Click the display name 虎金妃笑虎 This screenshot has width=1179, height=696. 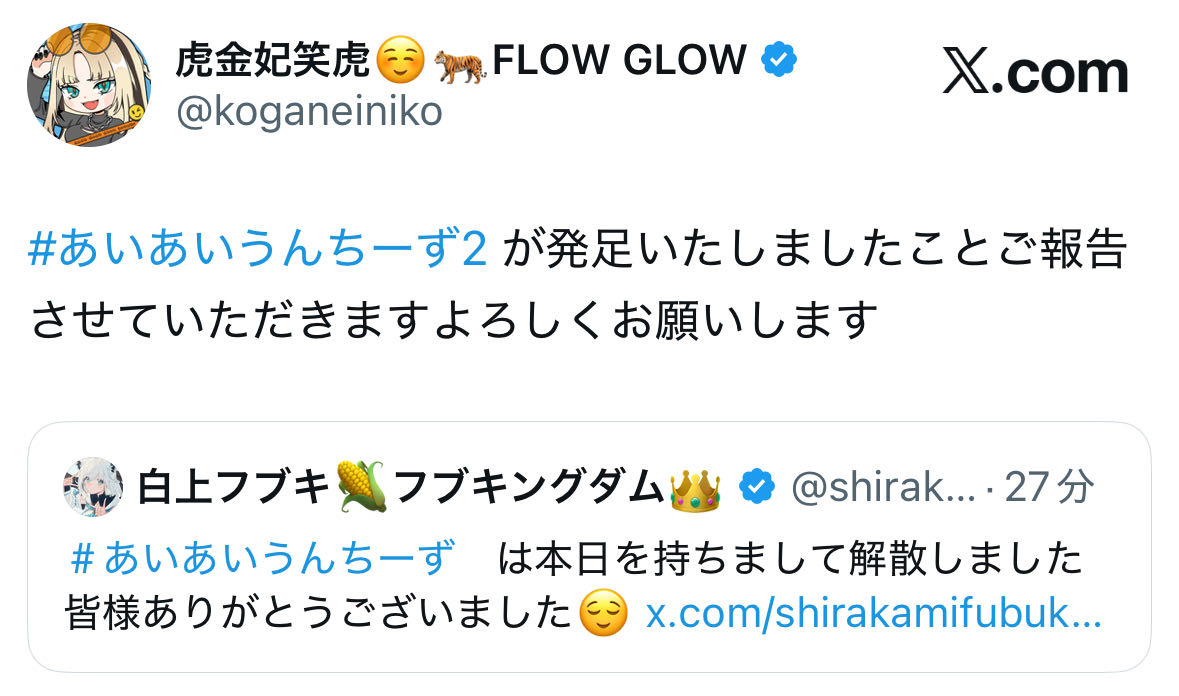[x=273, y=62]
